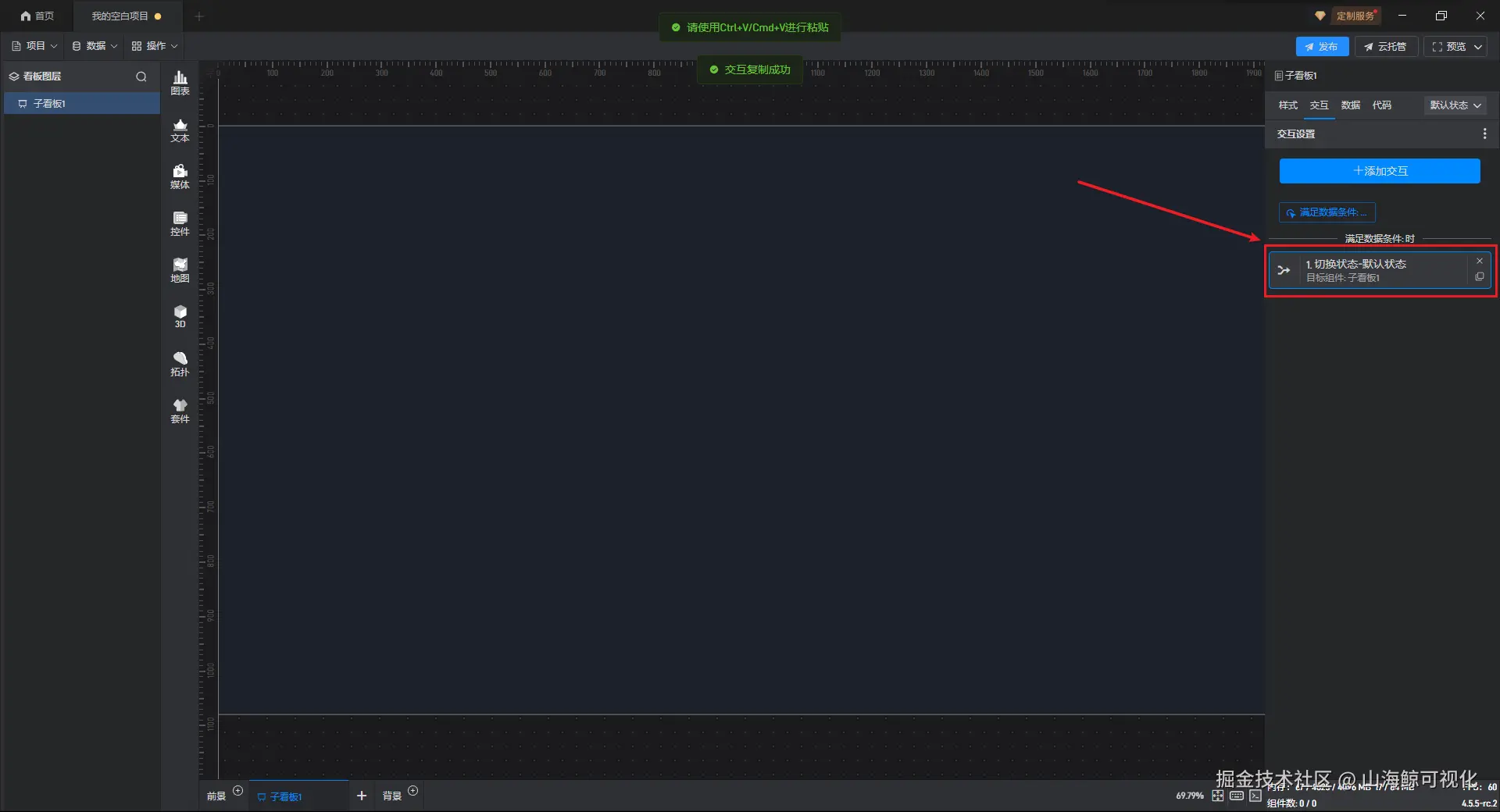This screenshot has width=1500, height=812.
Task: Delete the 切换状态-默认状态 interaction
Action: pos(1479,261)
